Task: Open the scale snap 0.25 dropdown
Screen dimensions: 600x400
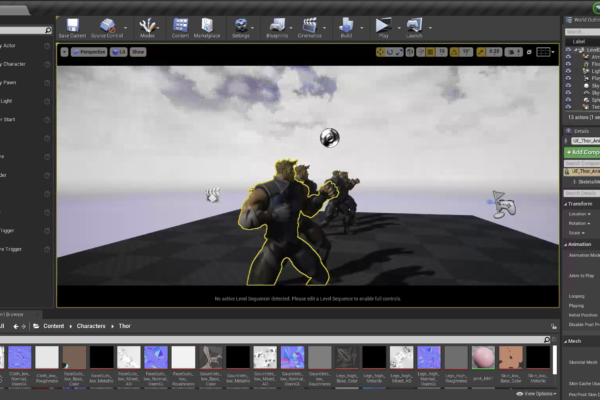Action: click(494, 52)
